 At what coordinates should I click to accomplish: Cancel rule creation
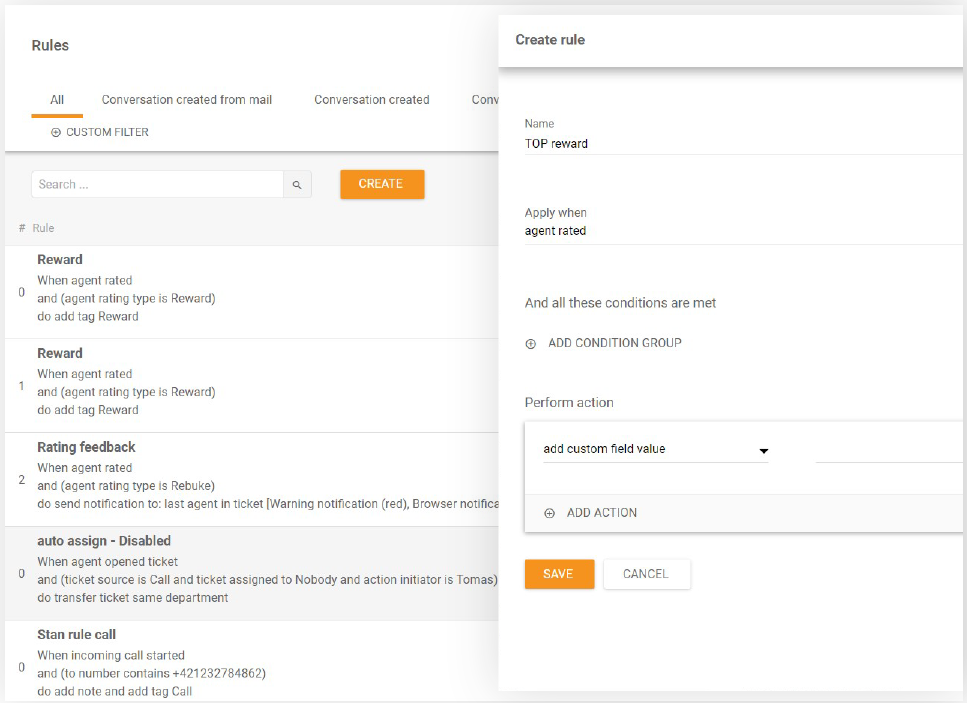point(646,574)
